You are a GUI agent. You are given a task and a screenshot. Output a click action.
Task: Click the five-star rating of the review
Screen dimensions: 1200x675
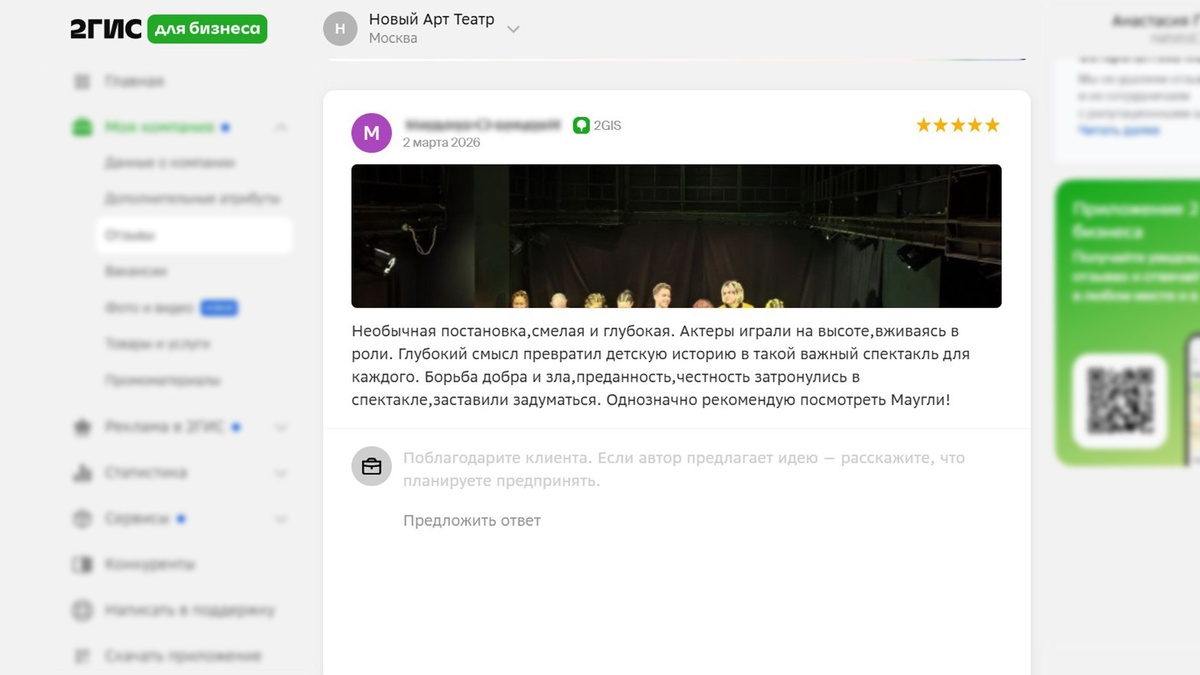(x=958, y=125)
